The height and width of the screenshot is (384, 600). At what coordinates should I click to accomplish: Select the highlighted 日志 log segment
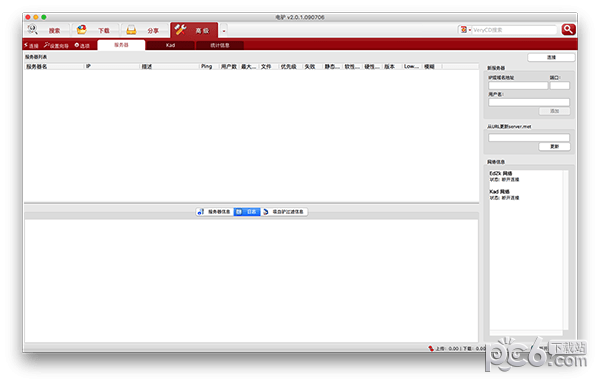[x=247, y=212]
